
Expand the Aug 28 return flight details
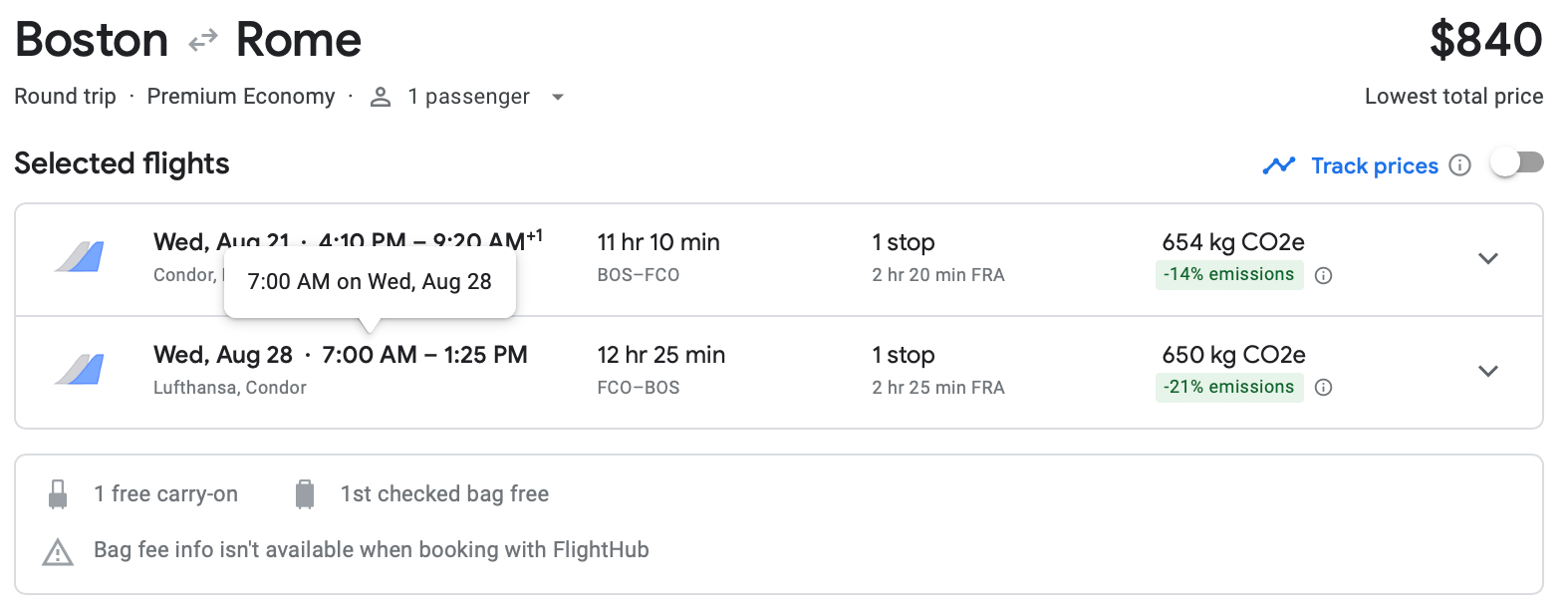(x=1488, y=371)
